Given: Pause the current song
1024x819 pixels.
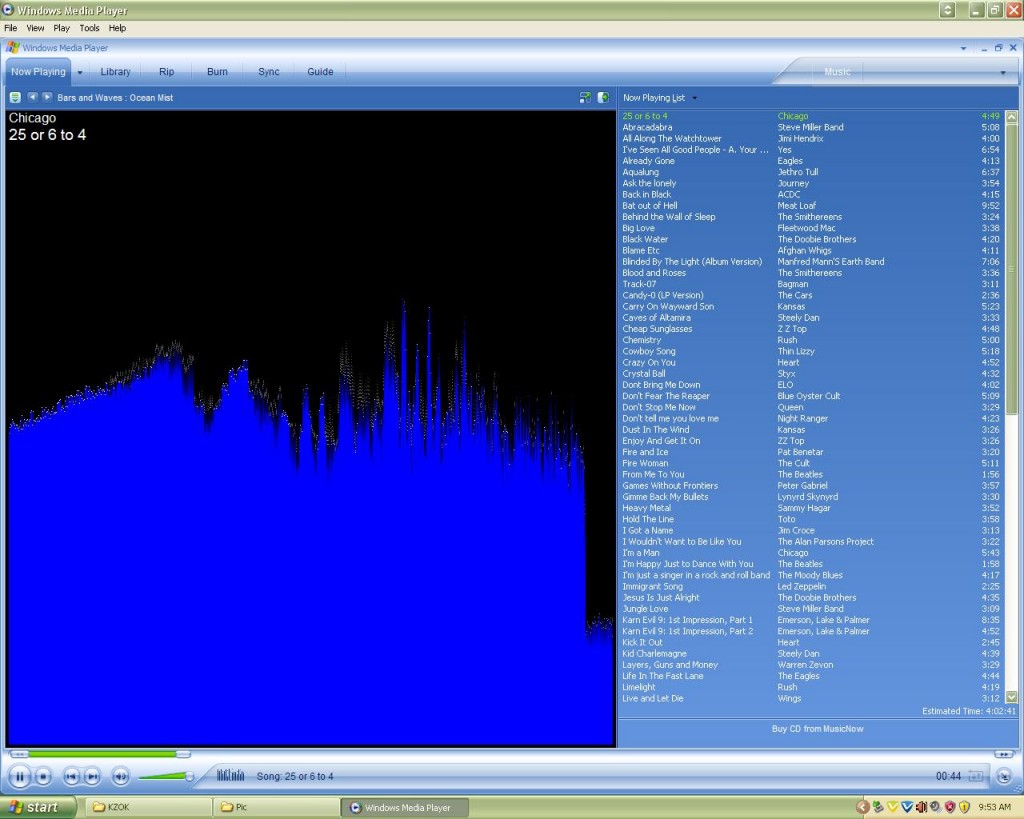Looking at the screenshot, I should tap(20, 776).
